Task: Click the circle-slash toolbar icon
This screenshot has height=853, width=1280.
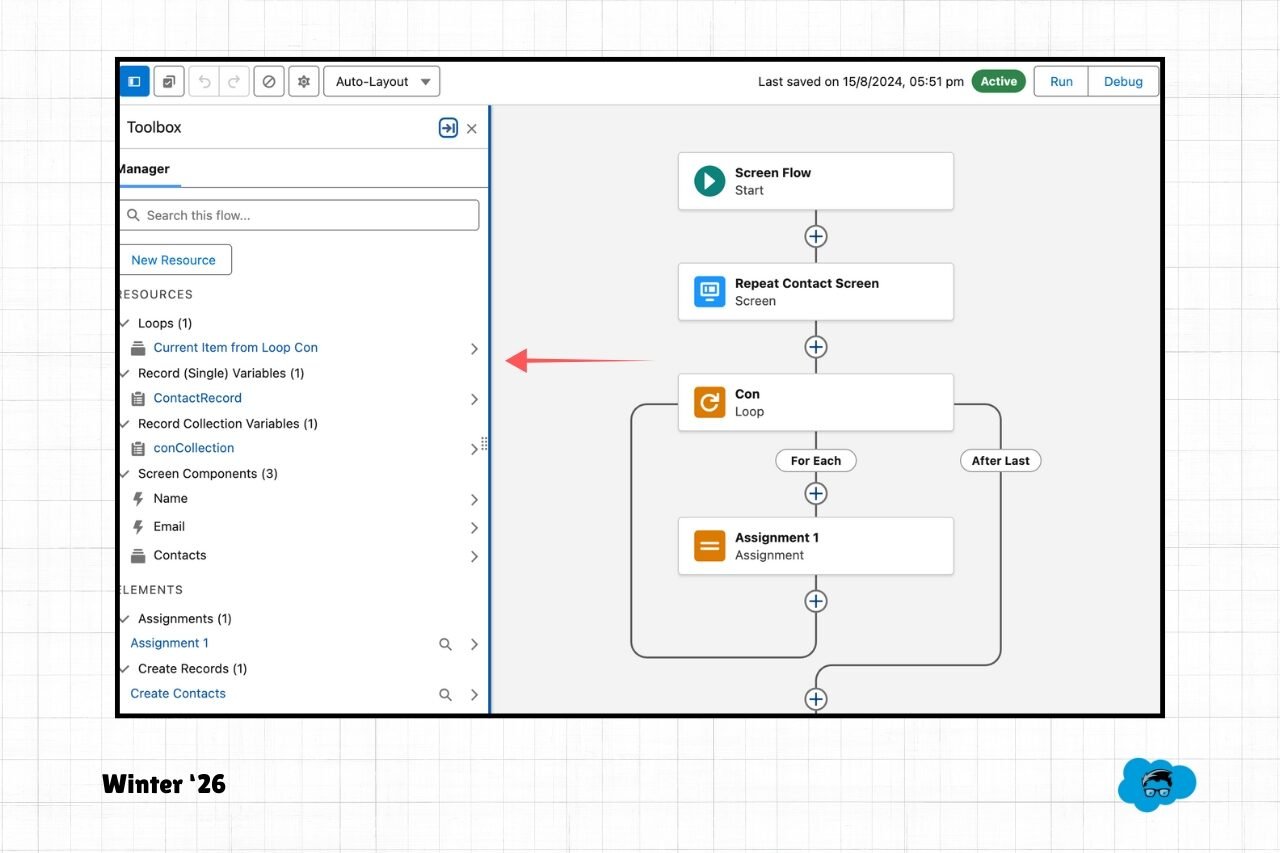Action: tap(269, 81)
